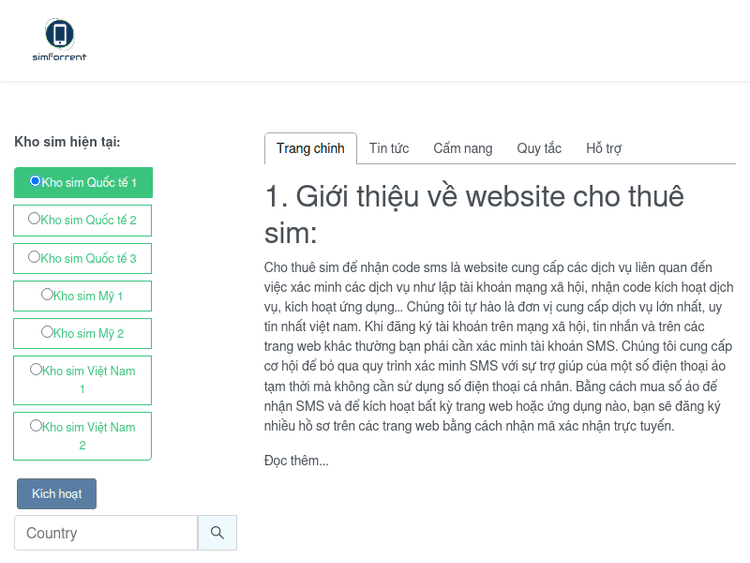This screenshot has height=563, width=750.
Task: Go to the Quy tắc tab
Action: tap(539, 148)
